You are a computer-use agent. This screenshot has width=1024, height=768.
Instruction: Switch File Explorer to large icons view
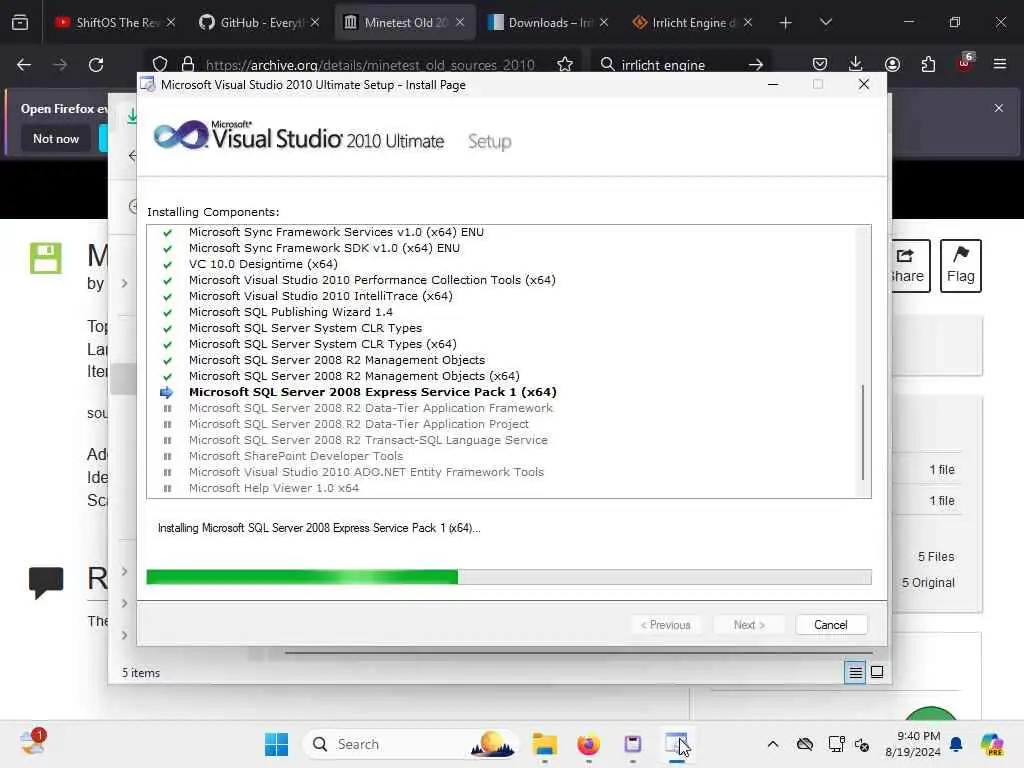coord(877,672)
